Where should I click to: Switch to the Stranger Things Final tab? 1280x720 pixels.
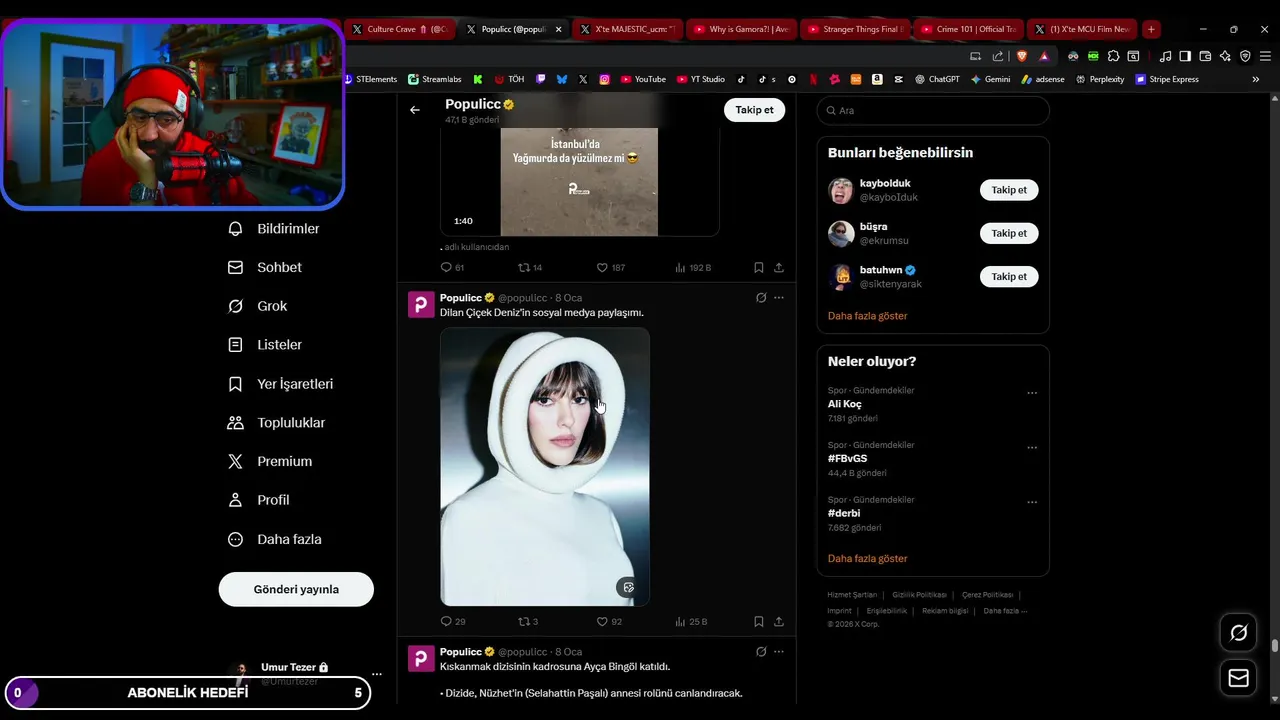tap(856, 29)
